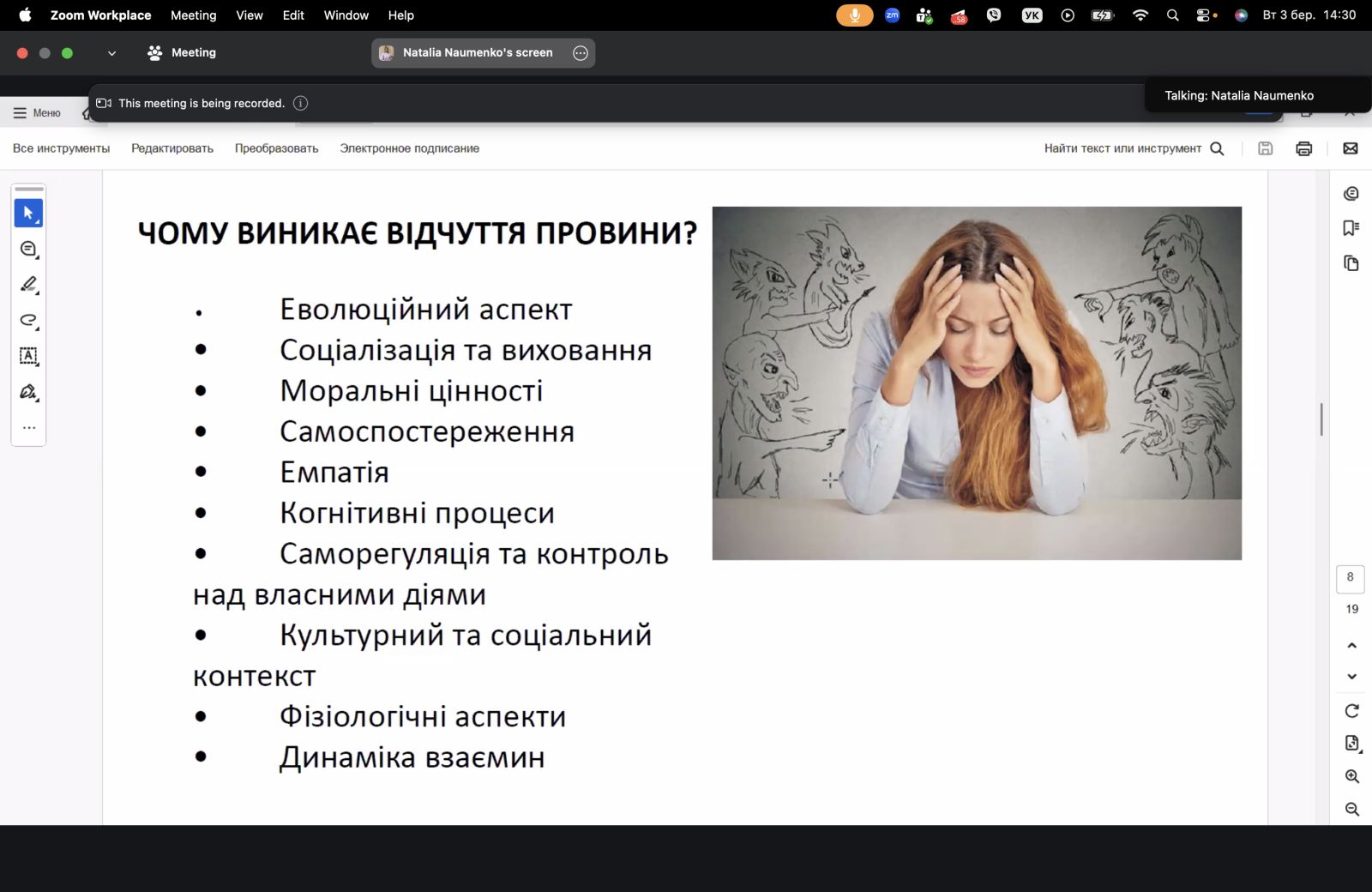Print the document with printer icon
This screenshot has width=1372, height=892.
pyautogui.click(x=1304, y=148)
